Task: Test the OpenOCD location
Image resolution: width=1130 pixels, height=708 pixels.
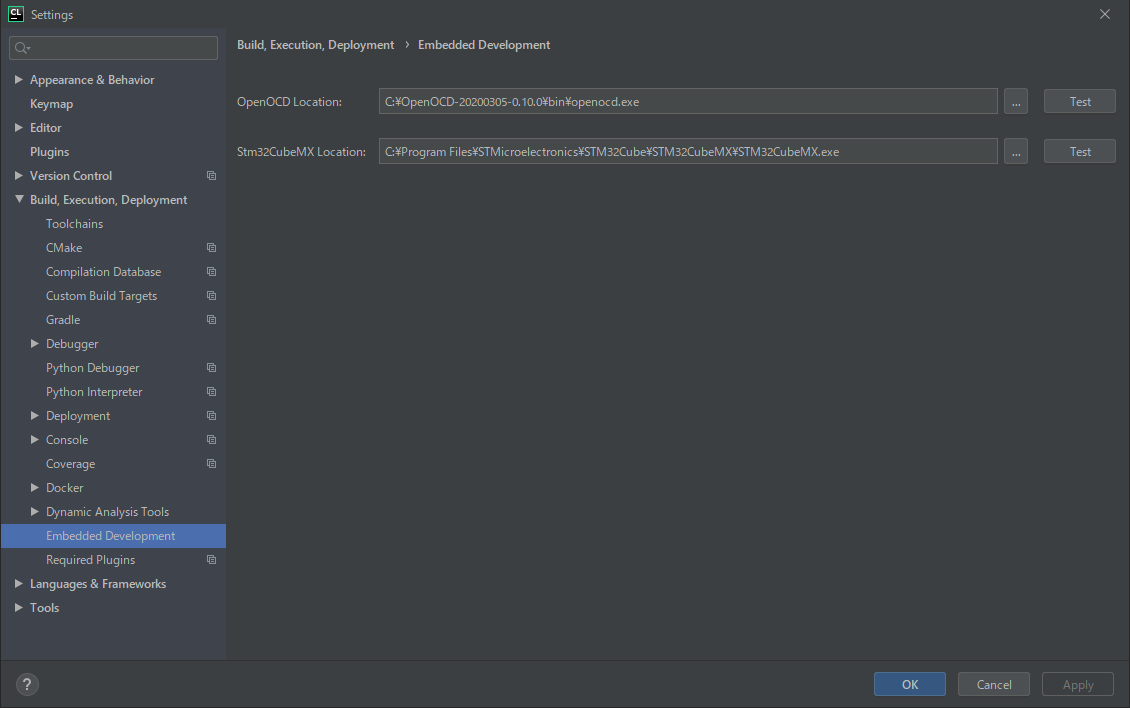Action: coord(1080,102)
